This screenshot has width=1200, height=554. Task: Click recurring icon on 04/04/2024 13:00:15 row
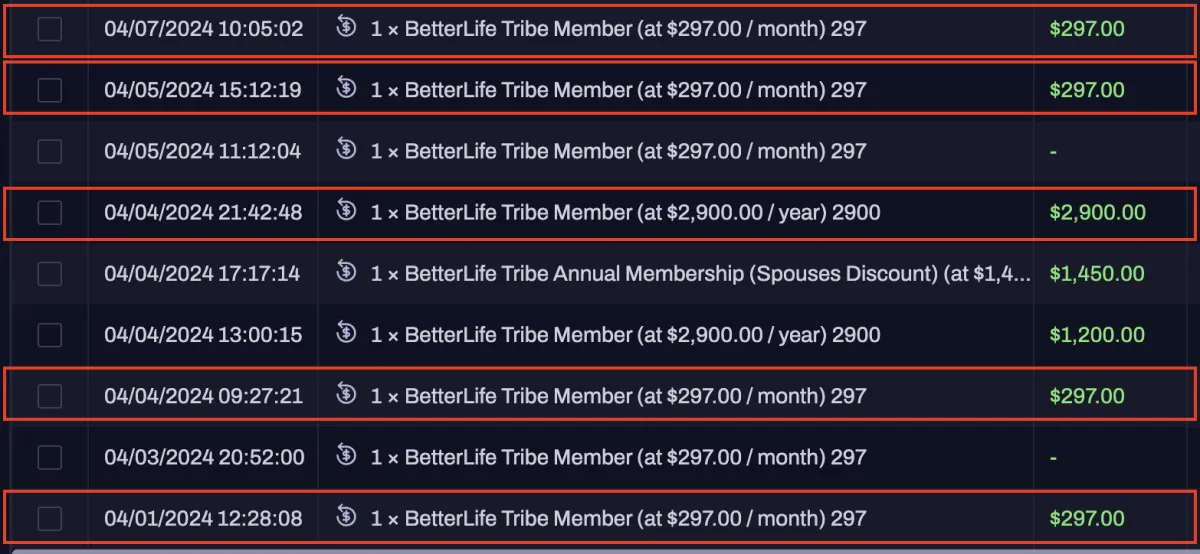tap(347, 334)
